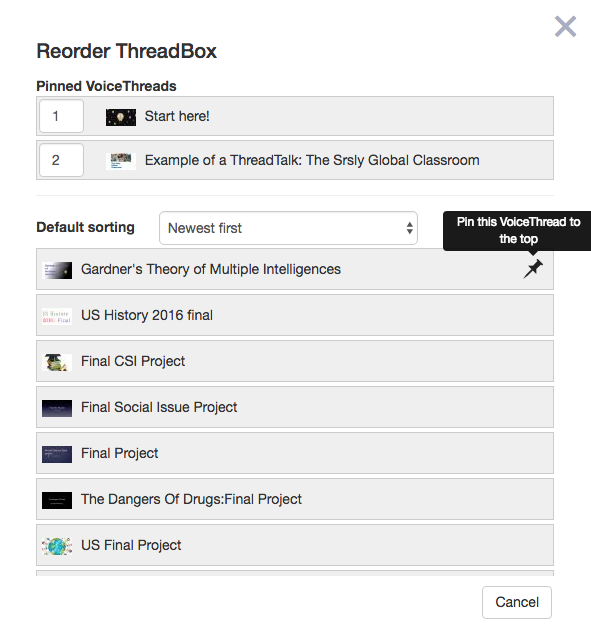The height and width of the screenshot is (626, 591).
Task: Select the Start here! thumbnail
Action: point(121,117)
